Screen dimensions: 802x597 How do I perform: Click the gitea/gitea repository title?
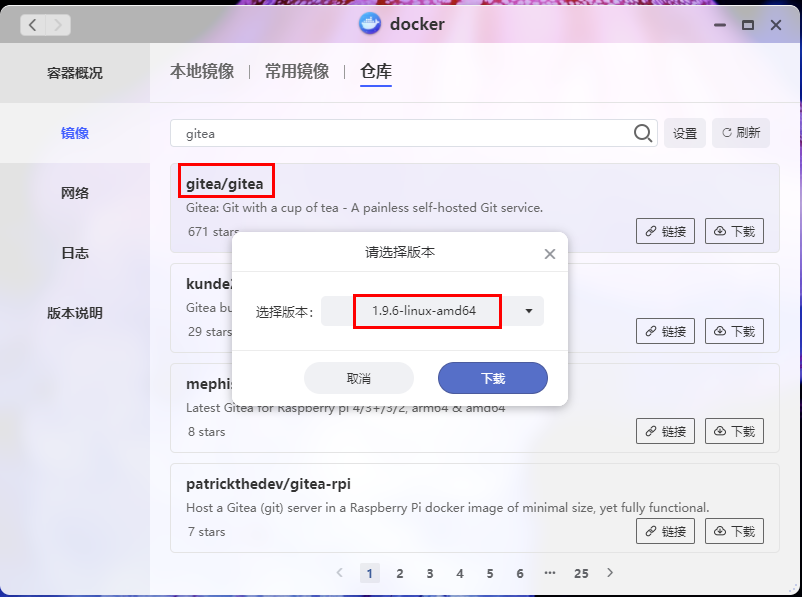click(225, 184)
